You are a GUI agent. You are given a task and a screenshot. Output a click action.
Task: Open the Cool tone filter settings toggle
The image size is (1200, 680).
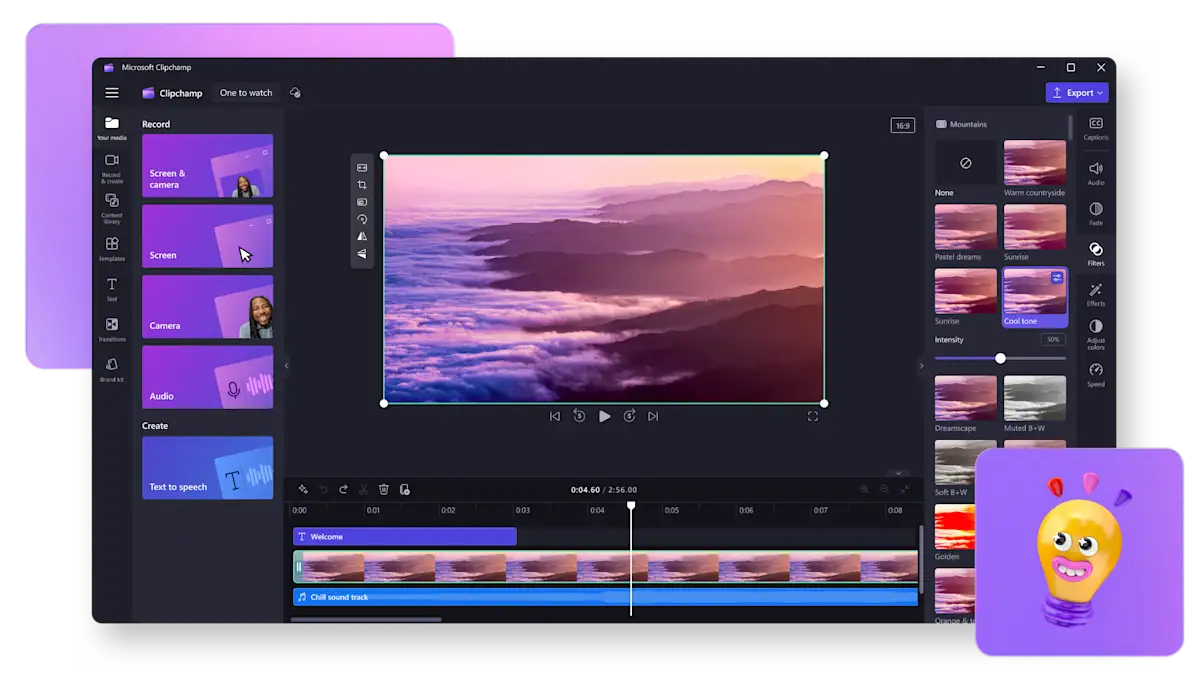pyautogui.click(x=1057, y=278)
